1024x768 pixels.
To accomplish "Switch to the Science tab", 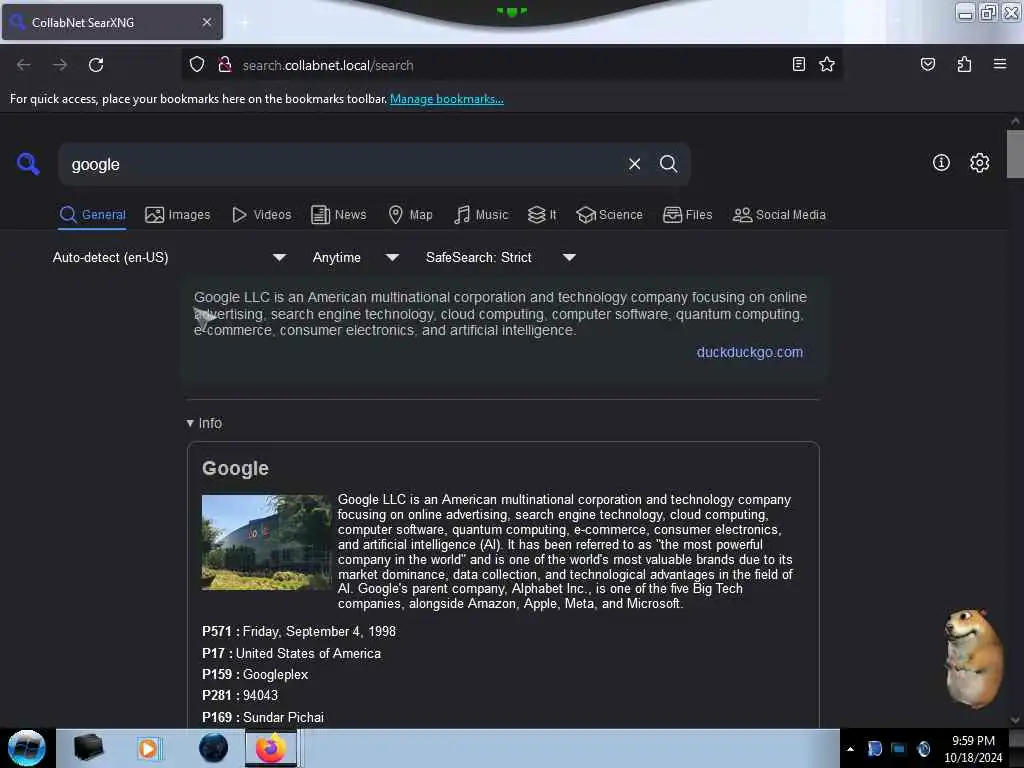I will coord(609,215).
